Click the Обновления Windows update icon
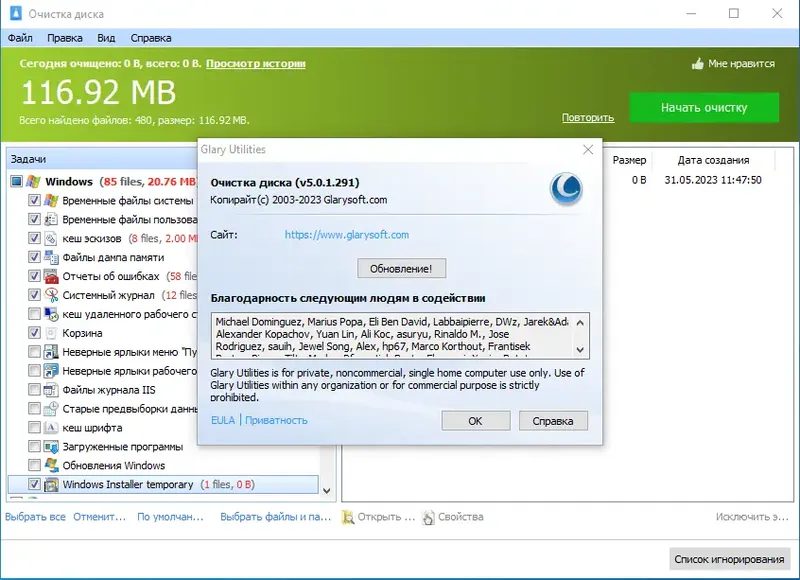 (50, 465)
